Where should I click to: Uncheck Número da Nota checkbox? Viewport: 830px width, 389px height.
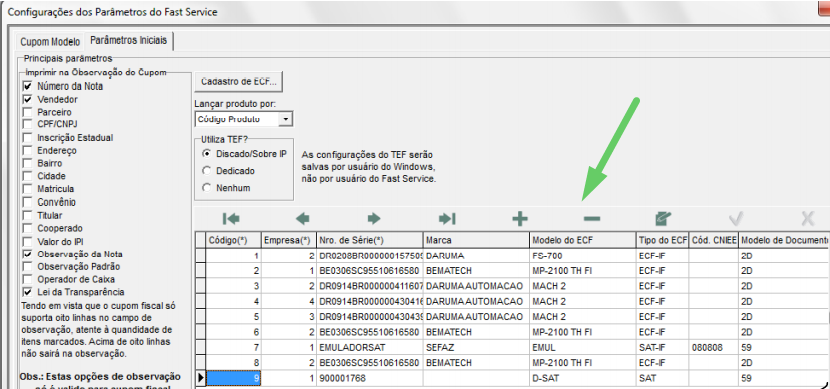pos(28,86)
